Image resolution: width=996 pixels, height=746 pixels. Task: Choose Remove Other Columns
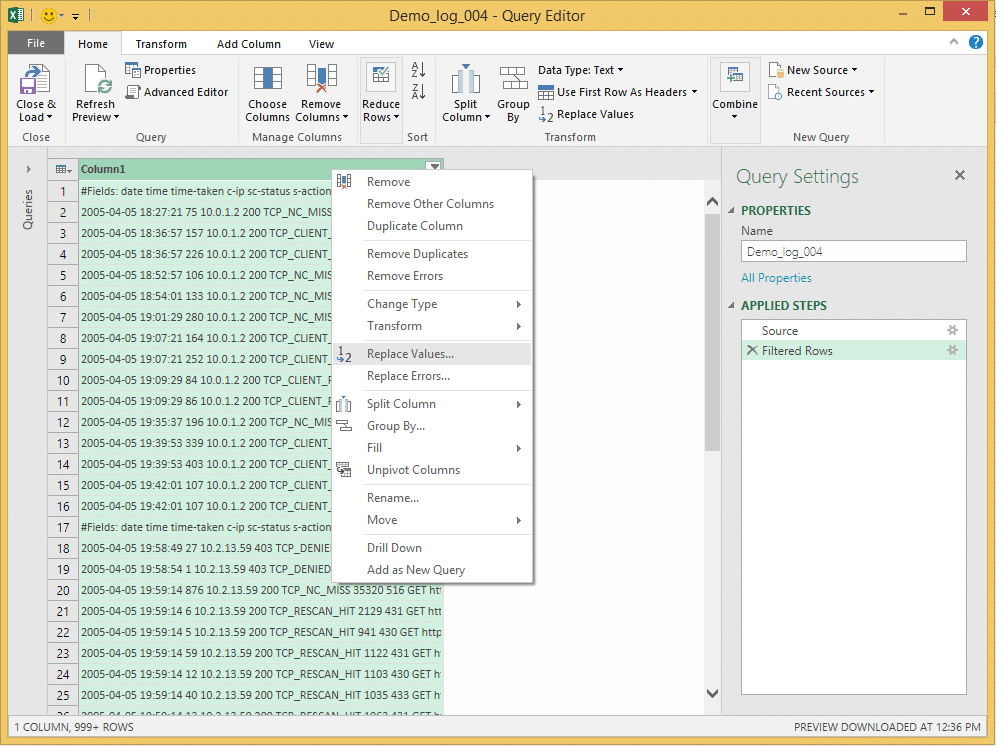coord(432,204)
